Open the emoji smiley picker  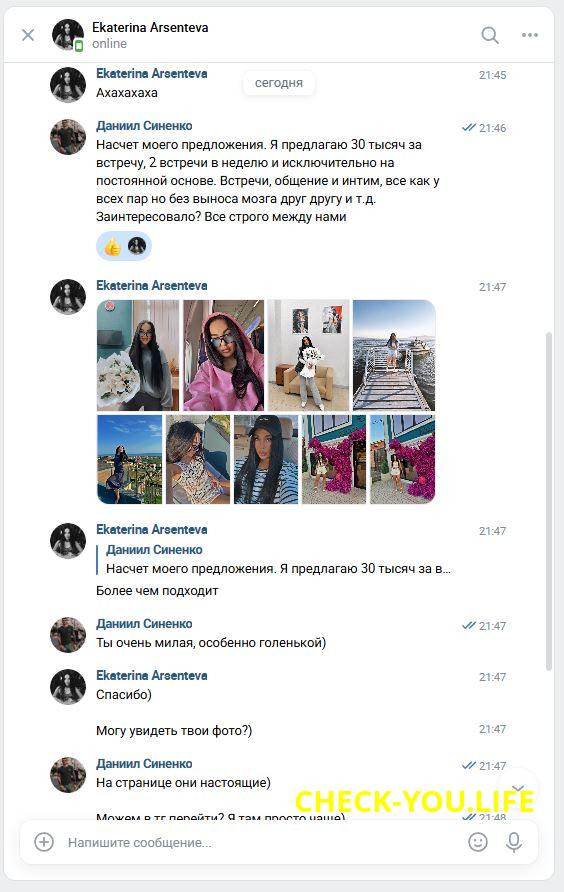[x=478, y=842]
